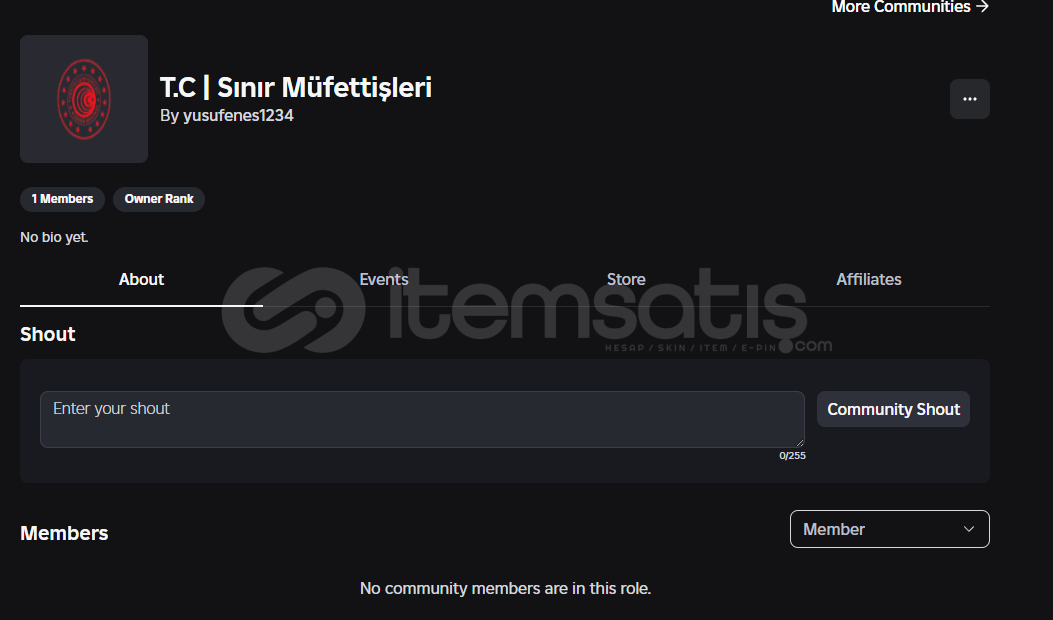Open the Member role dropdown
Image resolution: width=1053 pixels, height=620 pixels.
point(889,529)
